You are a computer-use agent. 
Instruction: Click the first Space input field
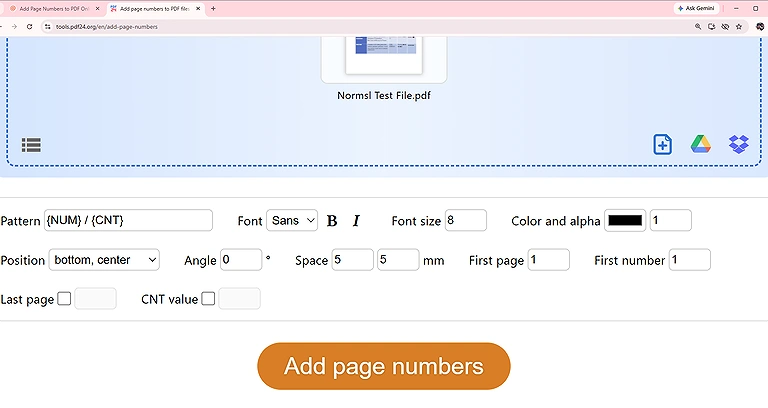click(x=353, y=260)
